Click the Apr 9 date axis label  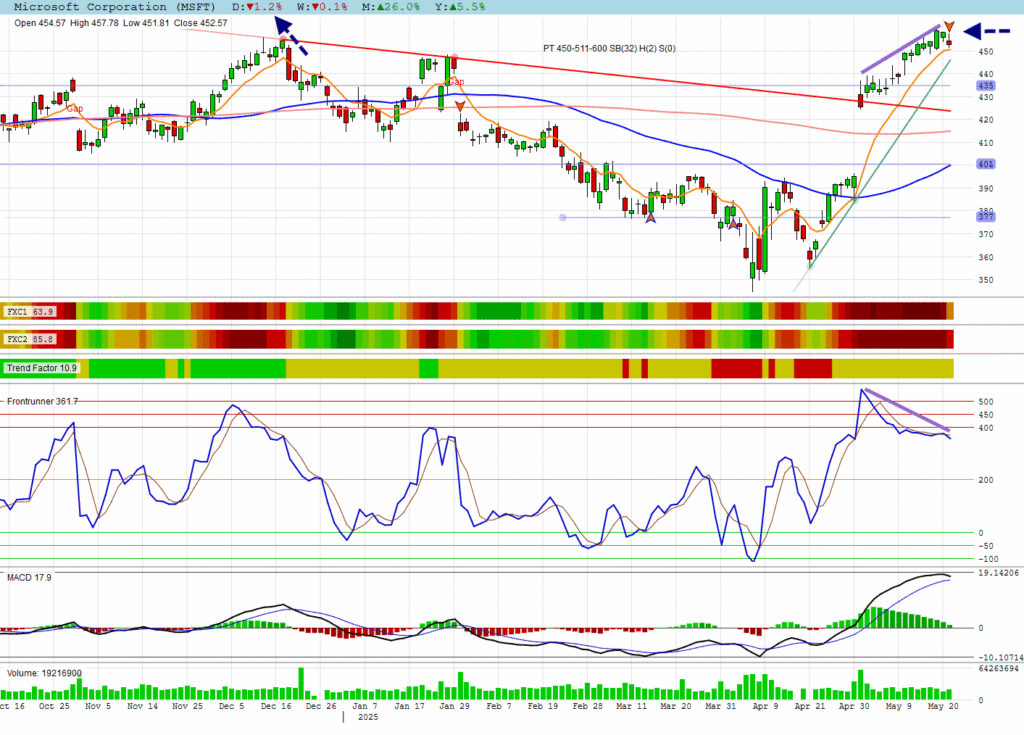pyautogui.click(x=765, y=706)
